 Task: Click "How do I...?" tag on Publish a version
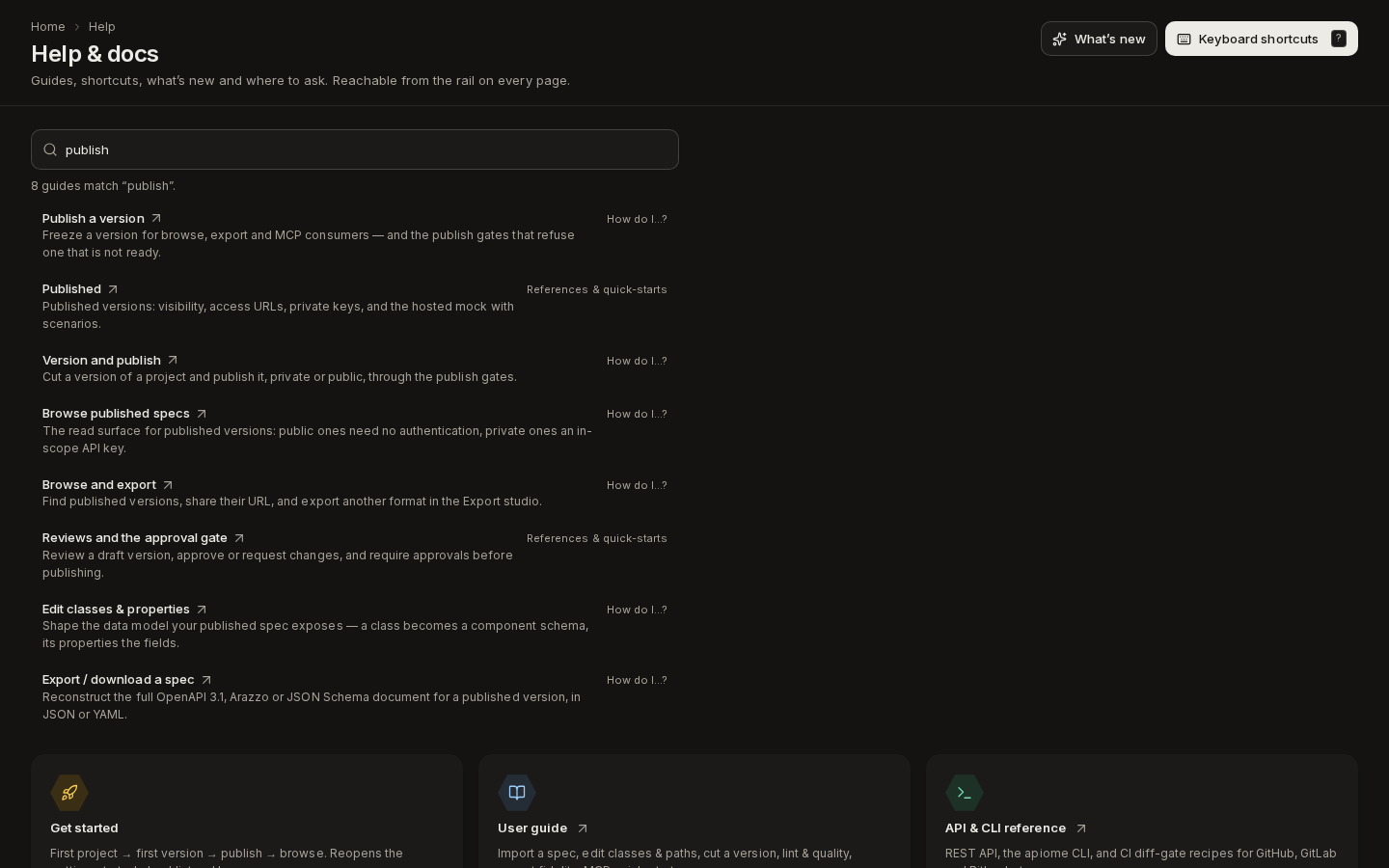pos(637,219)
